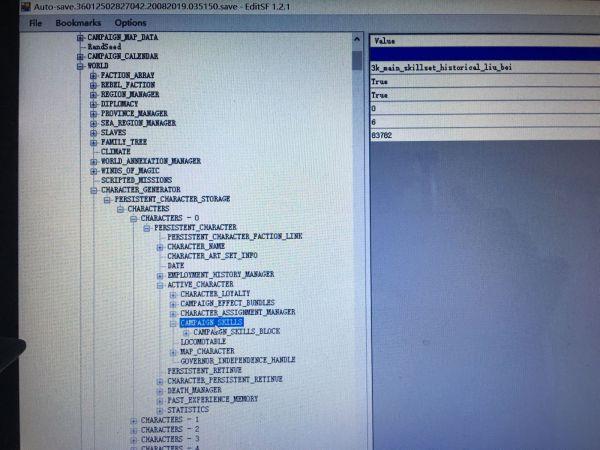Expand the DIPLOMACY tree node
The height and width of the screenshot is (450, 600).
tap(93, 103)
